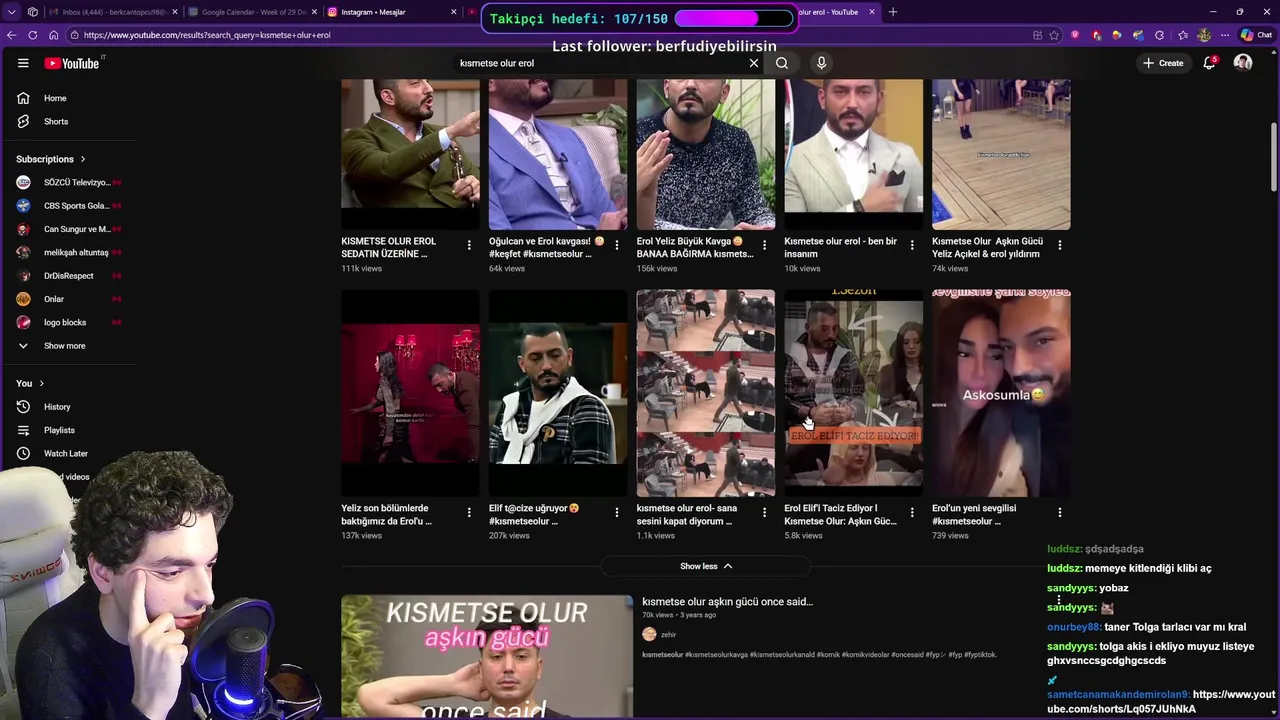Clear the search box with the X icon

(754, 63)
